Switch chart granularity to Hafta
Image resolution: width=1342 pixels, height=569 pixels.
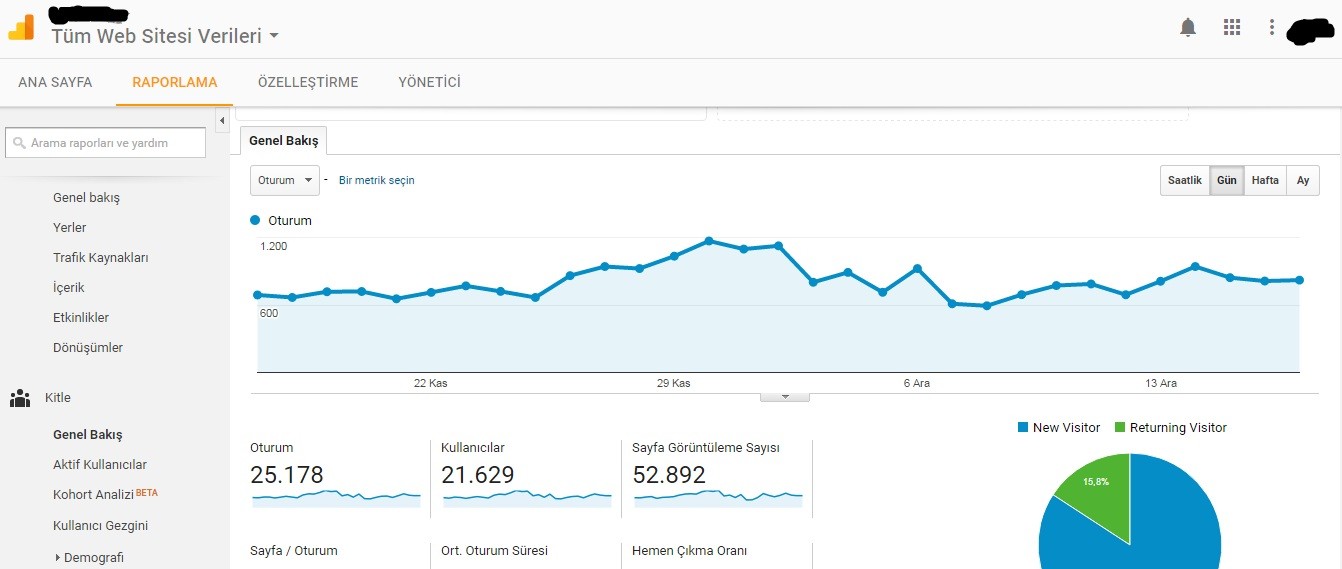pos(1265,180)
